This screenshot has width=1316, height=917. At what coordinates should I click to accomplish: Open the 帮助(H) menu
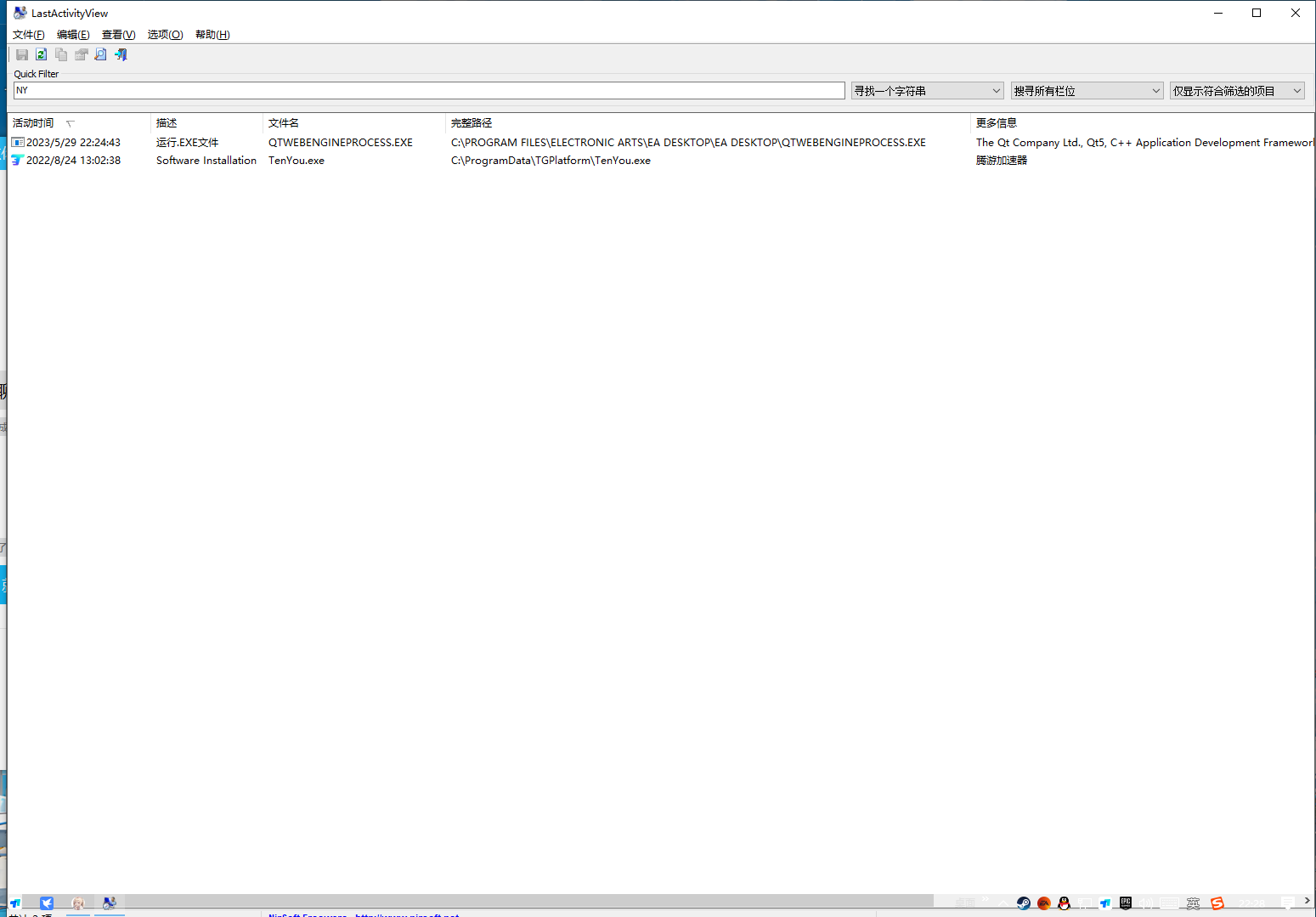click(212, 35)
